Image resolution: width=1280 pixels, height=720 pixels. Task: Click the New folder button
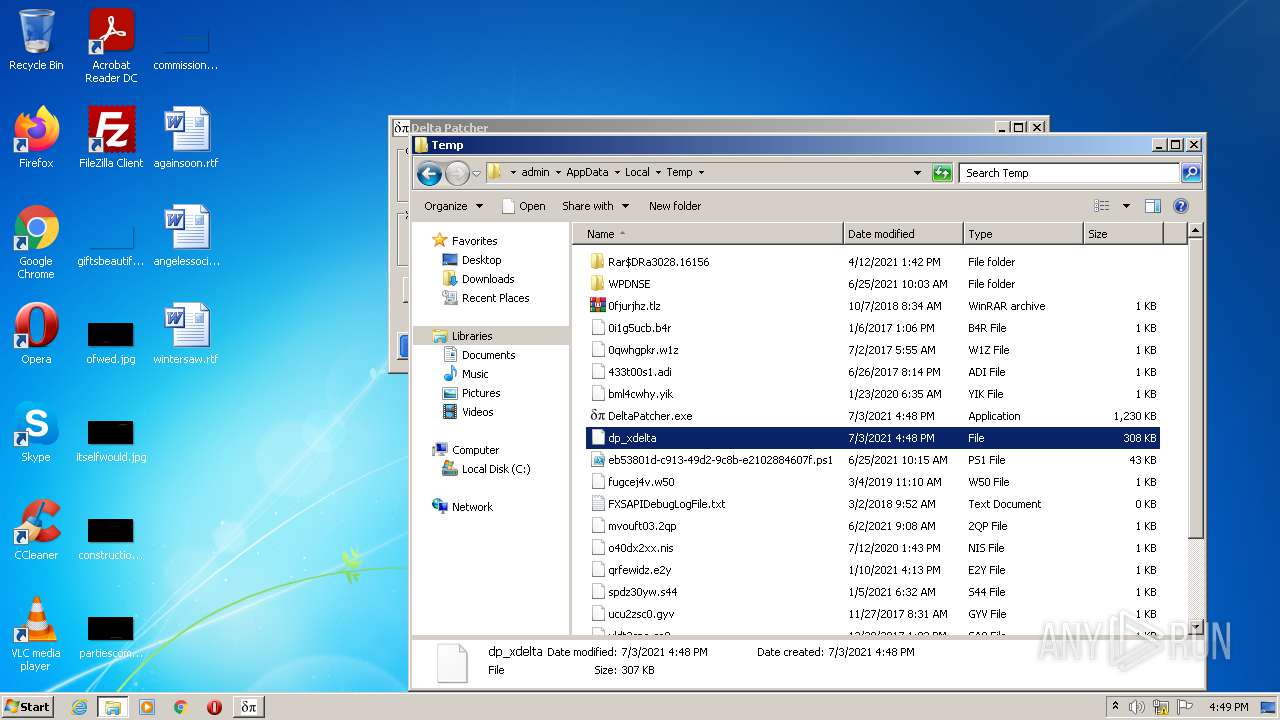click(x=675, y=206)
